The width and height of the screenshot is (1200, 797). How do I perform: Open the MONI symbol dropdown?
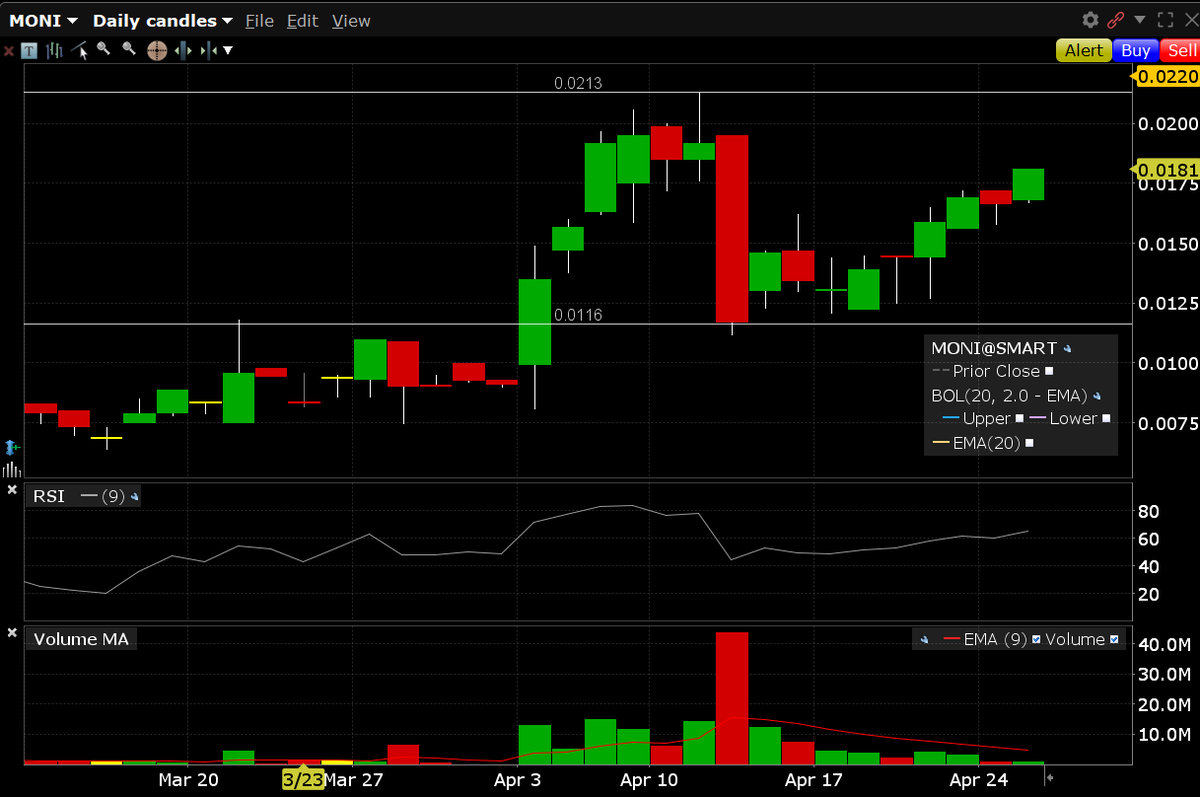pos(44,20)
